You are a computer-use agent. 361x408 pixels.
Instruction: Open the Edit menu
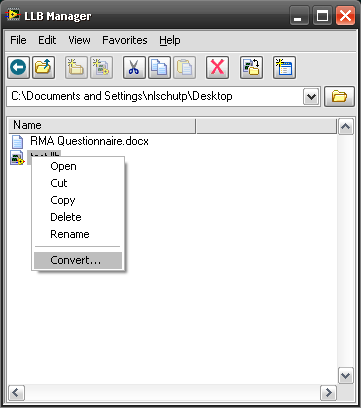[47, 40]
